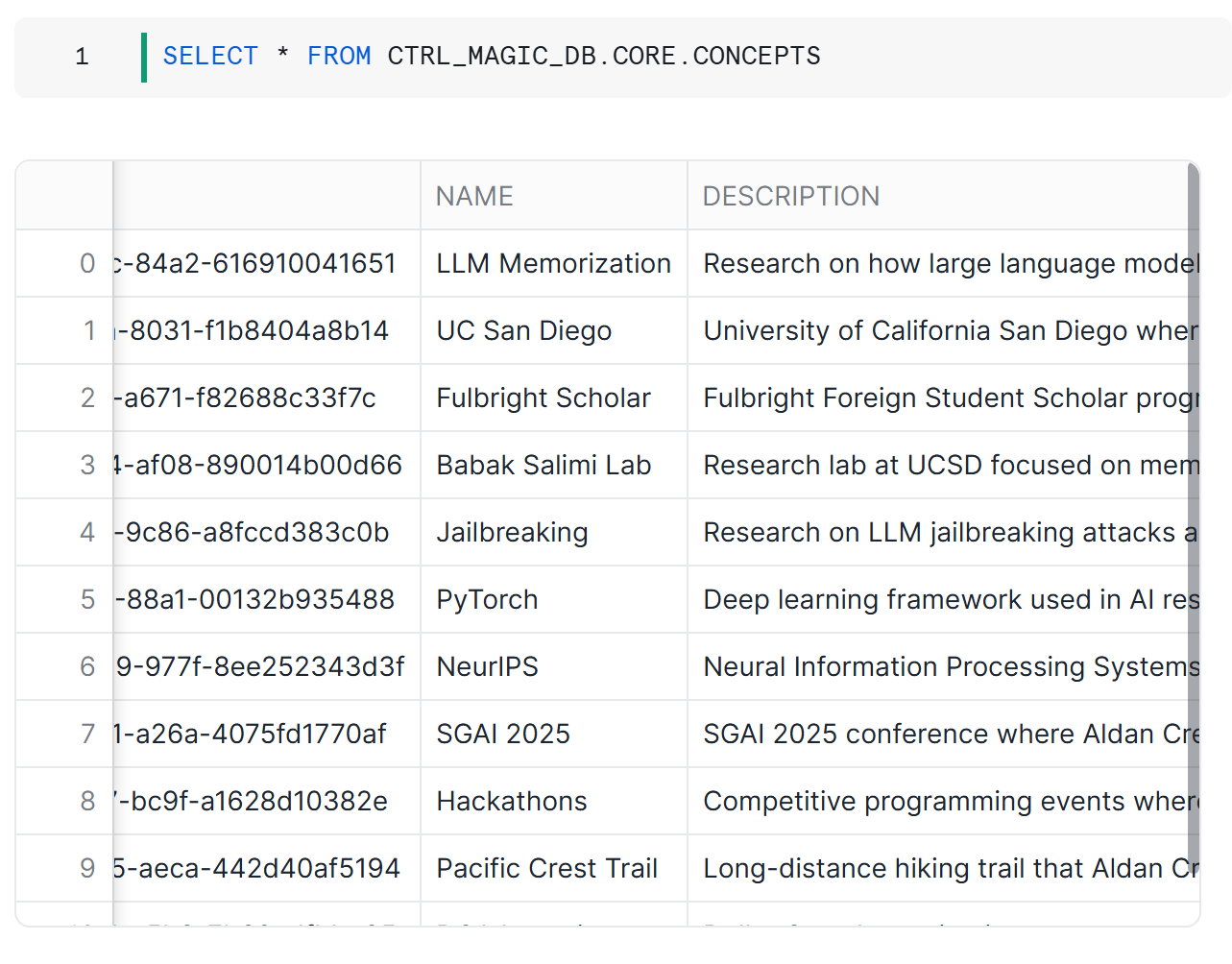Click the NAME column header
This screenshot has height=964, width=1232.
474,196
